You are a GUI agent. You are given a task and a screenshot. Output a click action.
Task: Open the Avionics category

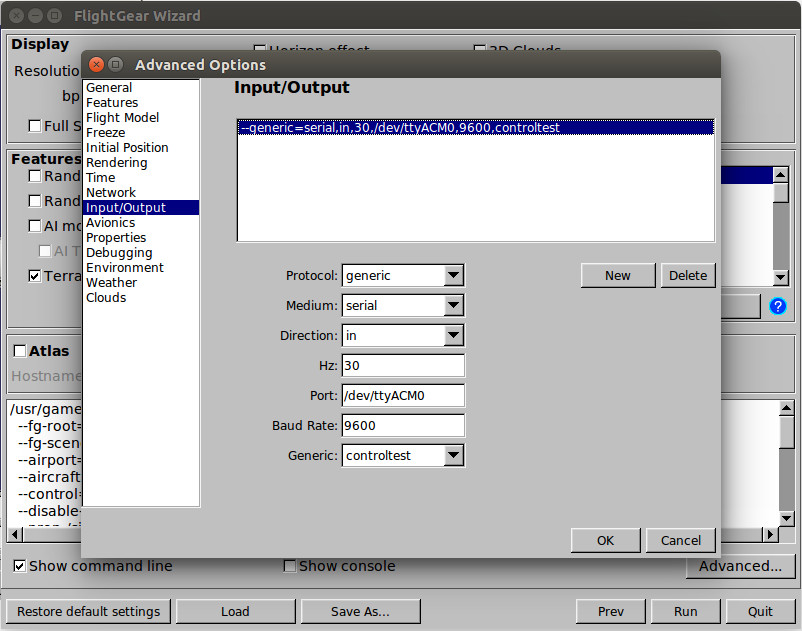click(x=110, y=222)
